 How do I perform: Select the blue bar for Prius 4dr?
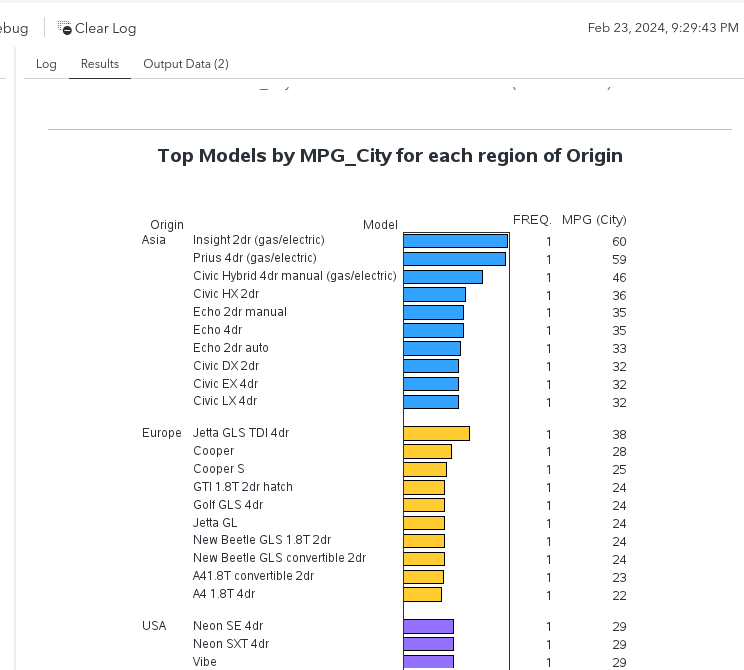454,259
